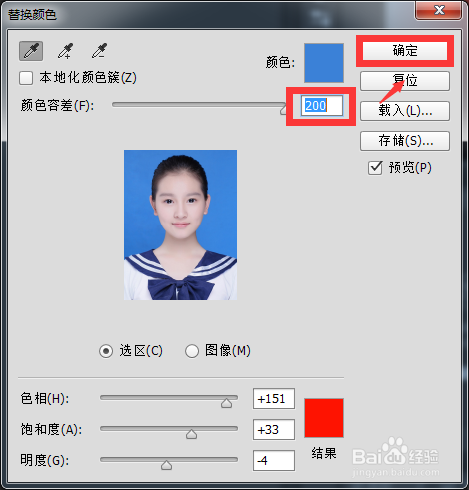The image size is (469, 490).
Task: Enable the 本地化颜色簇(Z) checkbox
Action: 26,78
